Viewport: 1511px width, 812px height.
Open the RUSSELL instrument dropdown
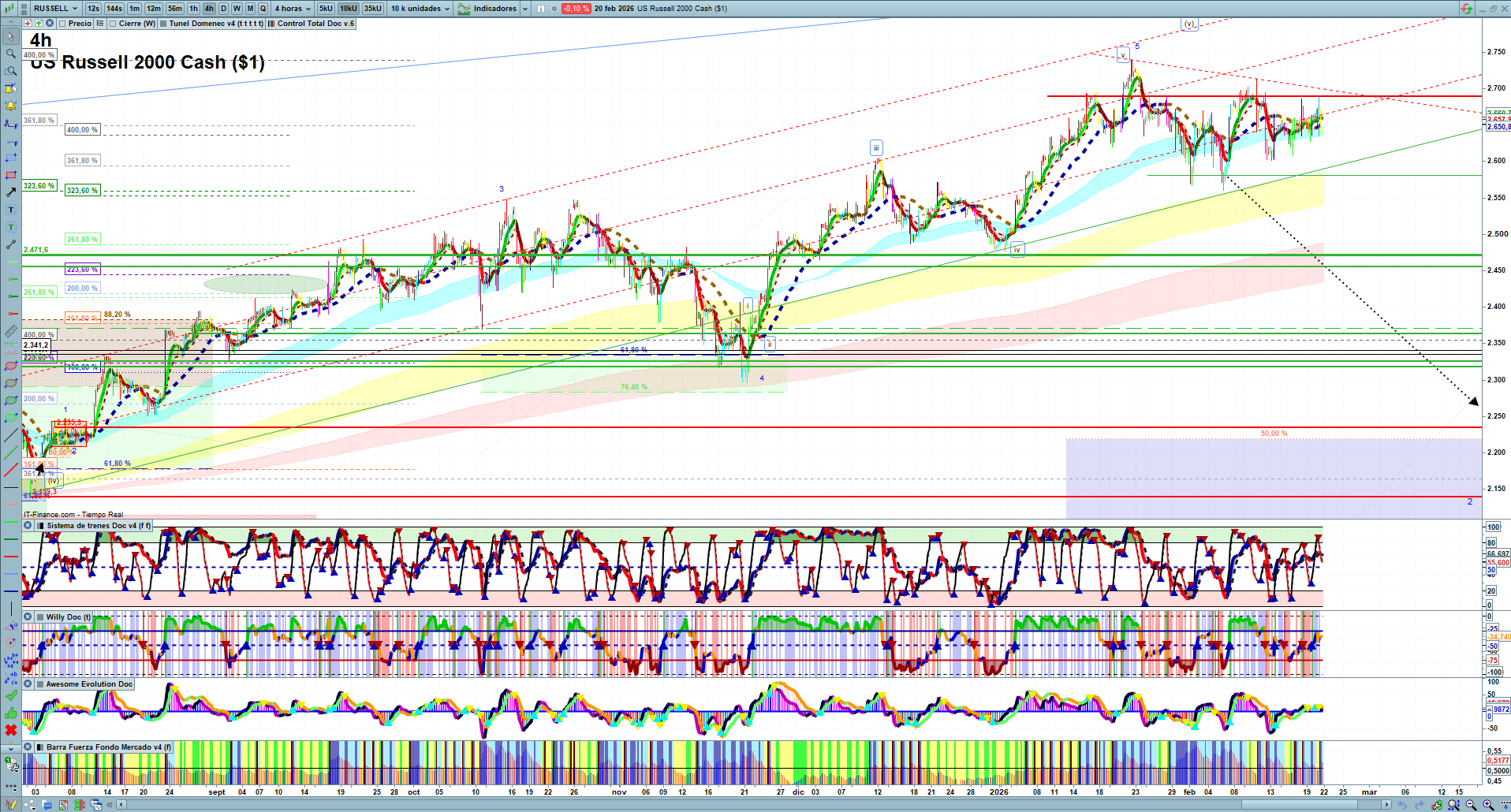coord(55,9)
